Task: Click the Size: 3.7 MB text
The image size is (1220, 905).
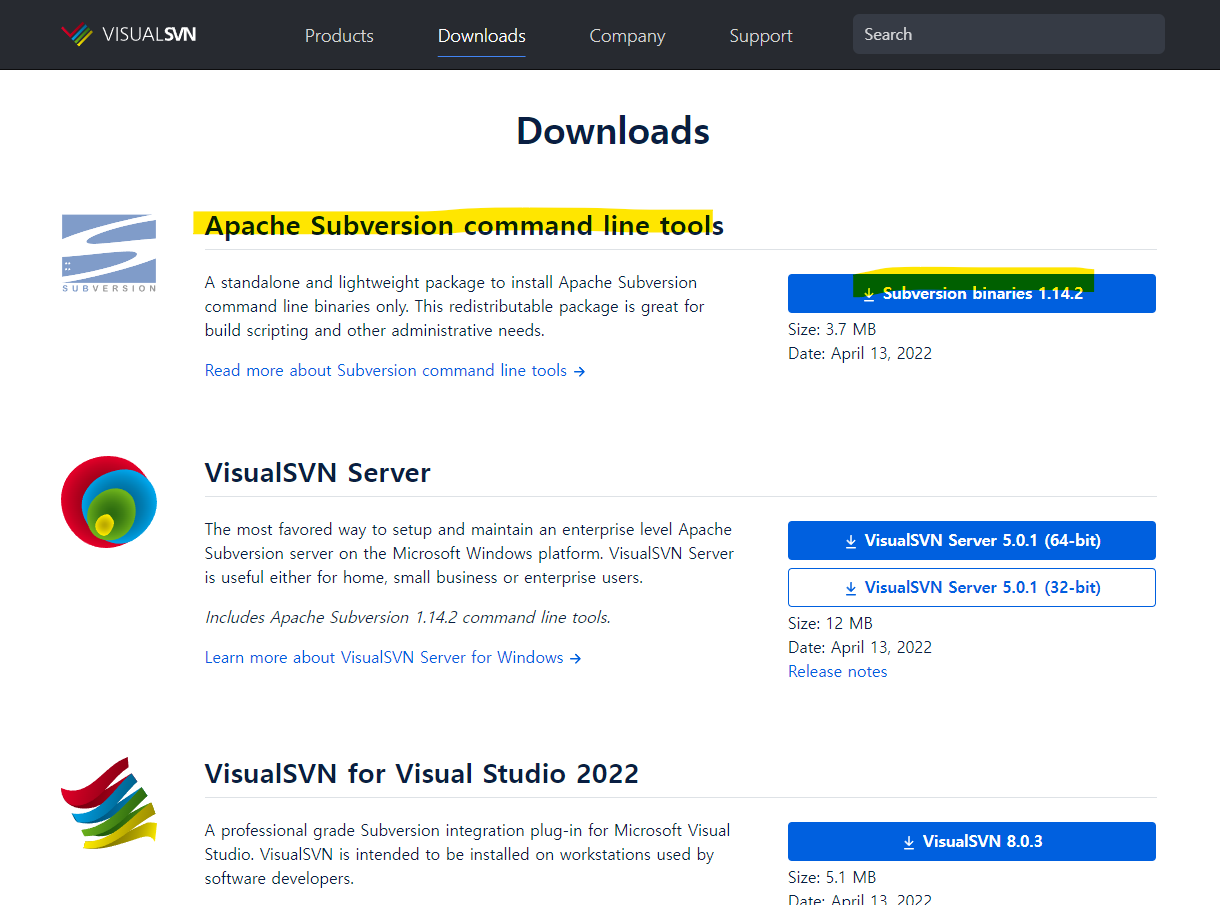Action: 832,329
